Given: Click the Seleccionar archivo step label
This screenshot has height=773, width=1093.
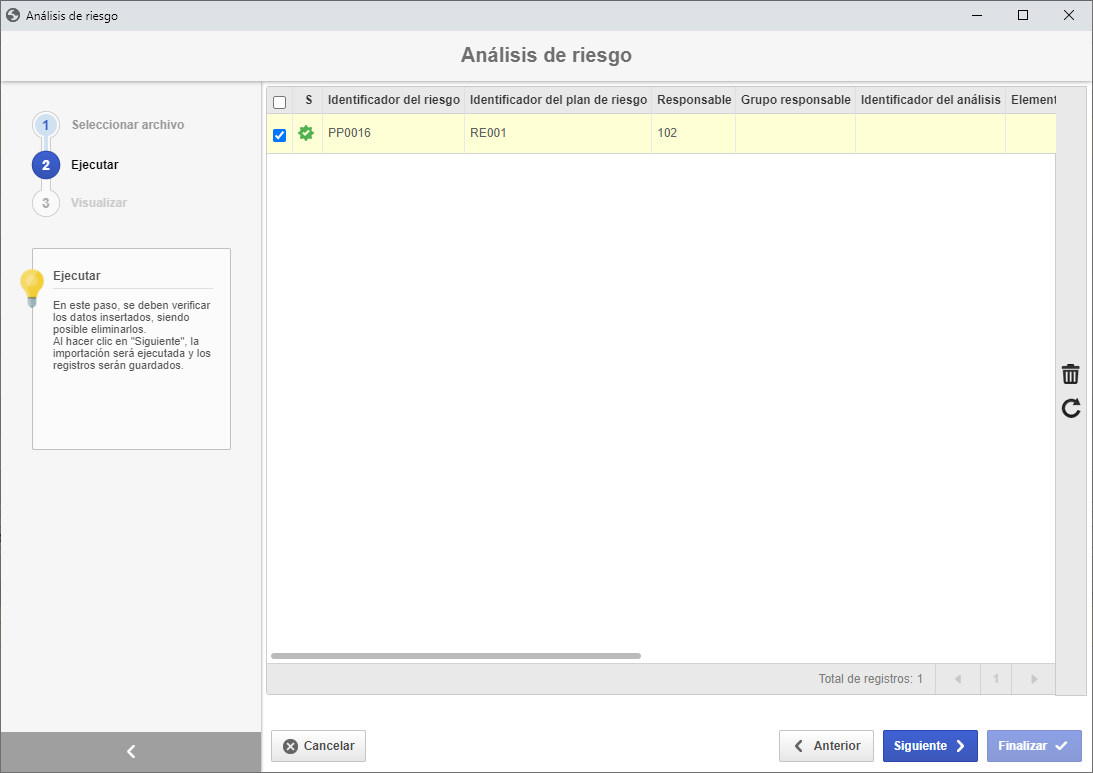Looking at the screenshot, I should pyautogui.click(x=128, y=125).
